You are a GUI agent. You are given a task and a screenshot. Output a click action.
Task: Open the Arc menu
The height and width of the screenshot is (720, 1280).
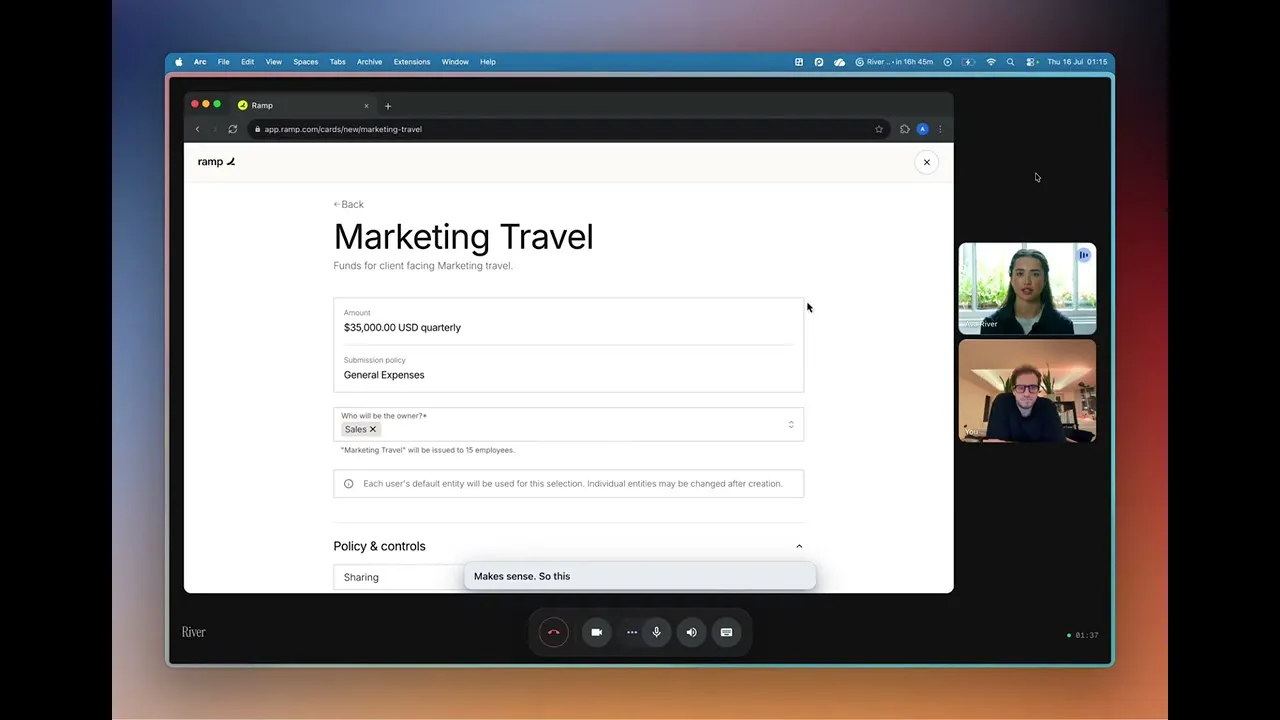point(200,62)
